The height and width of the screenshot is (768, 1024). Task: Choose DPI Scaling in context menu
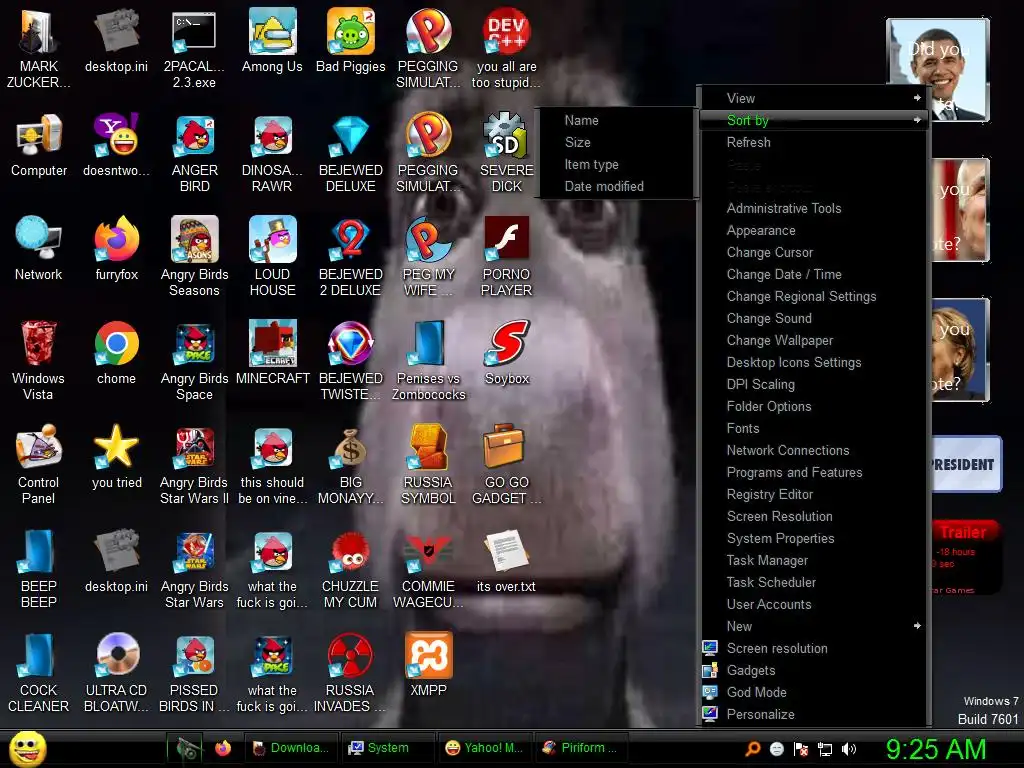[x=813, y=384]
